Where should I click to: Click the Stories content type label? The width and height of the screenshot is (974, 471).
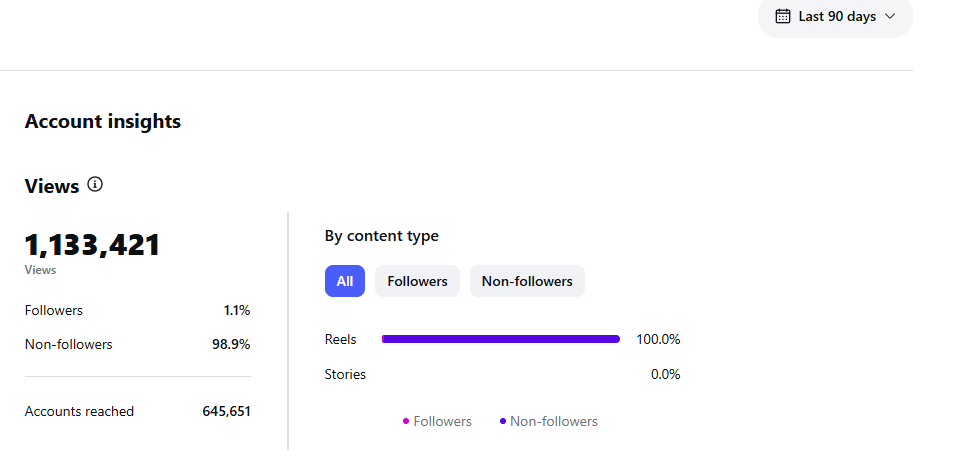(x=345, y=374)
